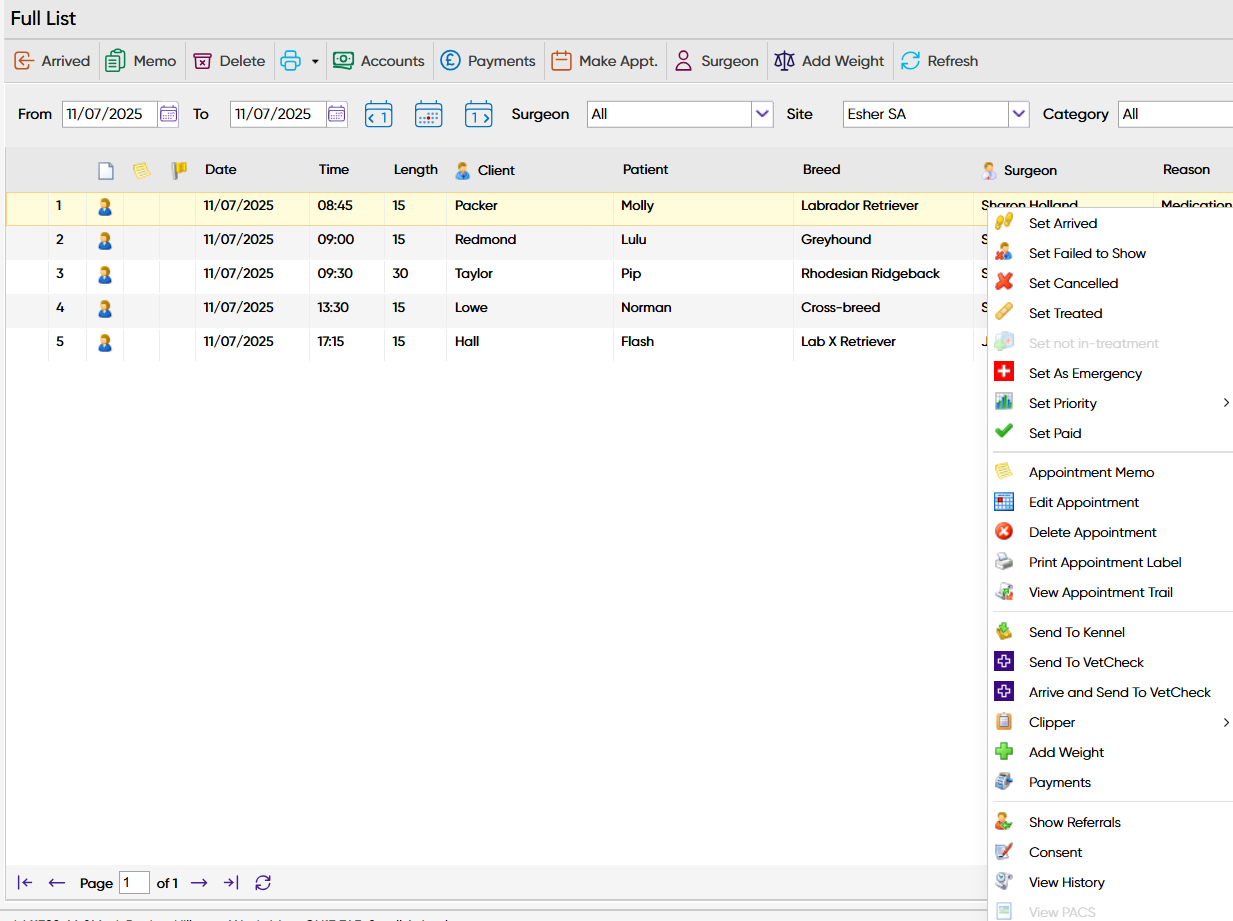This screenshot has height=921, width=1233.
Task: Click the Refresh button in toolbar
Action: [x=939, y=61]
